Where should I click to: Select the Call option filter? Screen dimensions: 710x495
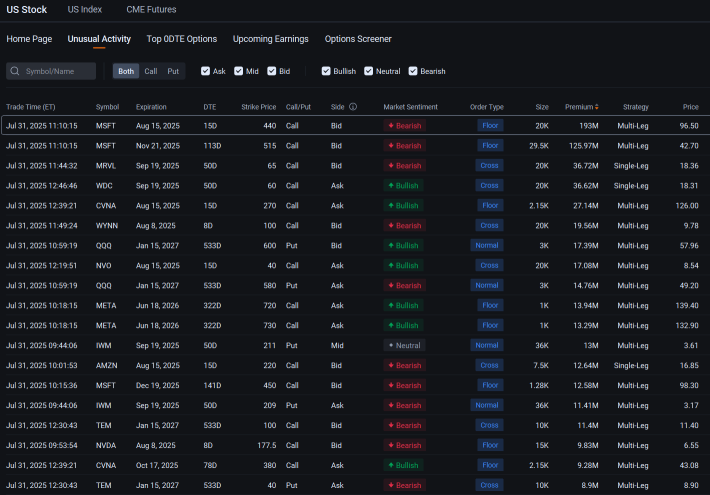coord(151,71)
